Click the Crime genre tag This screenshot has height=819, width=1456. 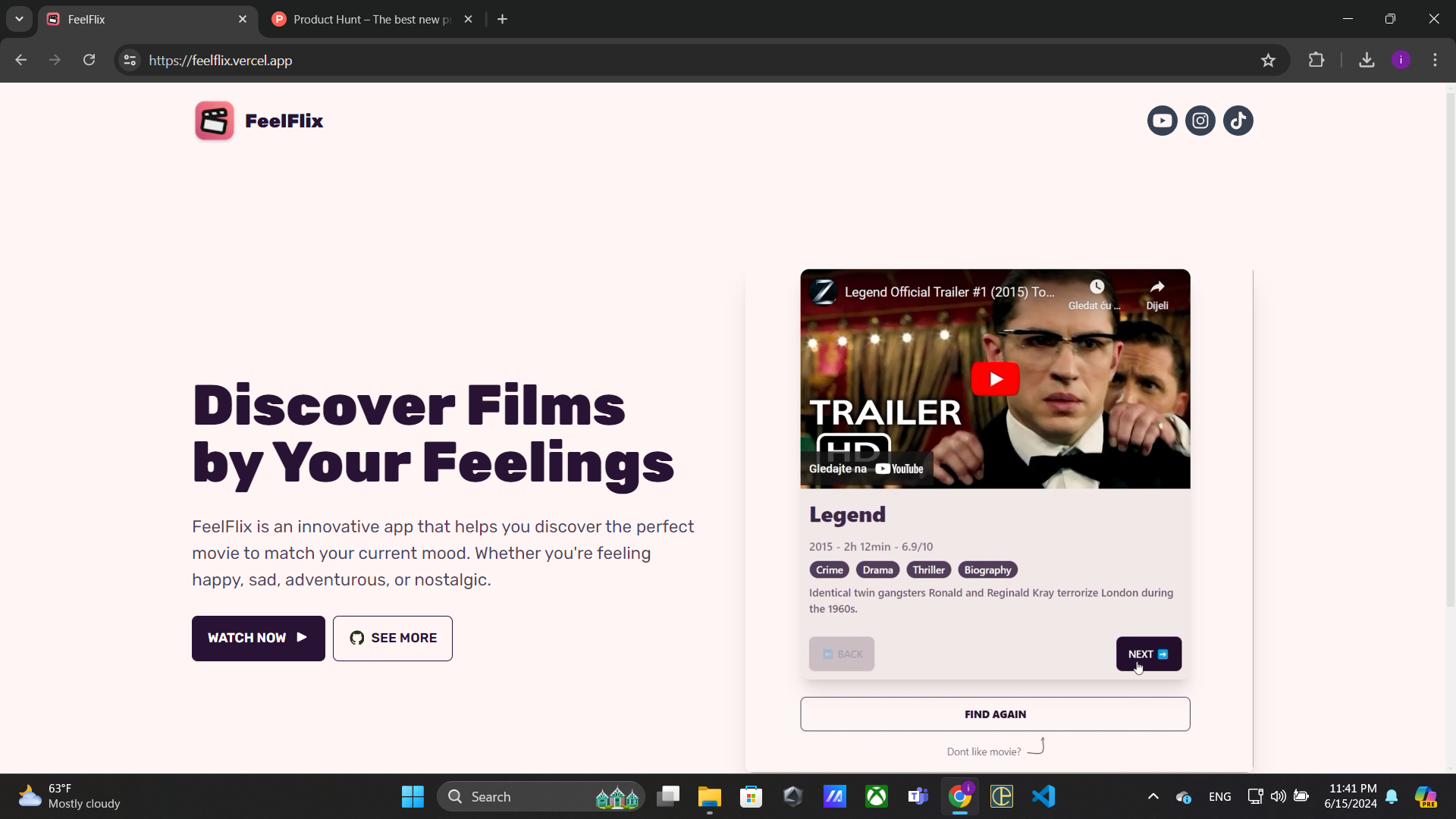829,570
